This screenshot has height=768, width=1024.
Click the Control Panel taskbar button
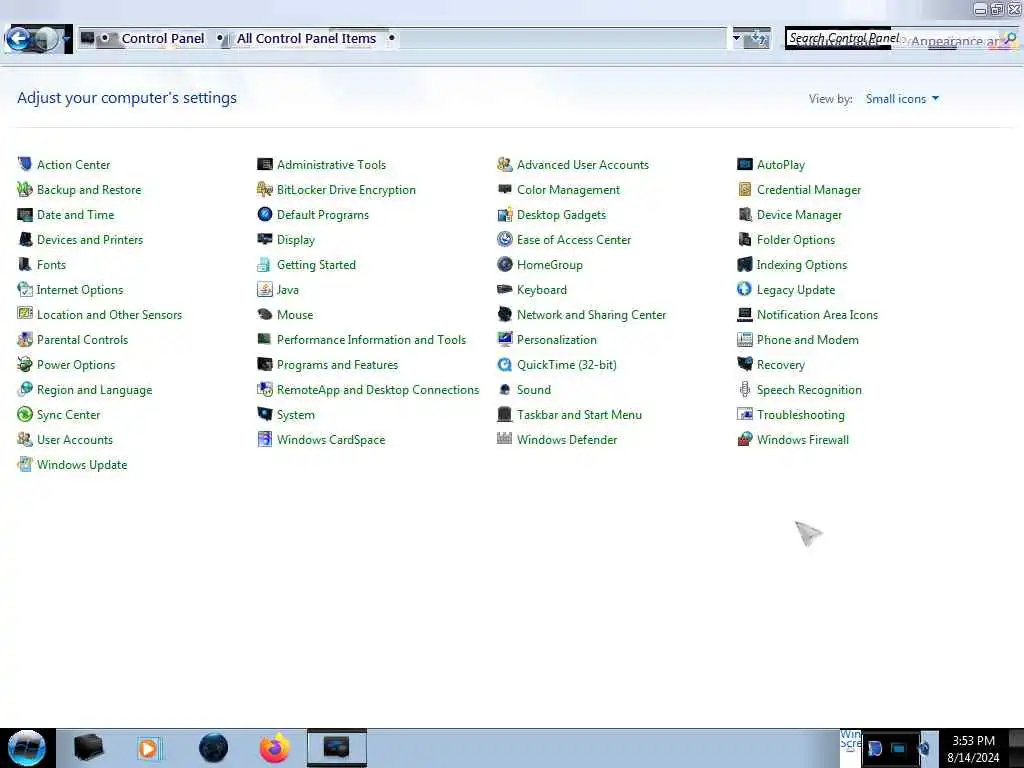click(x=337, y=748)
